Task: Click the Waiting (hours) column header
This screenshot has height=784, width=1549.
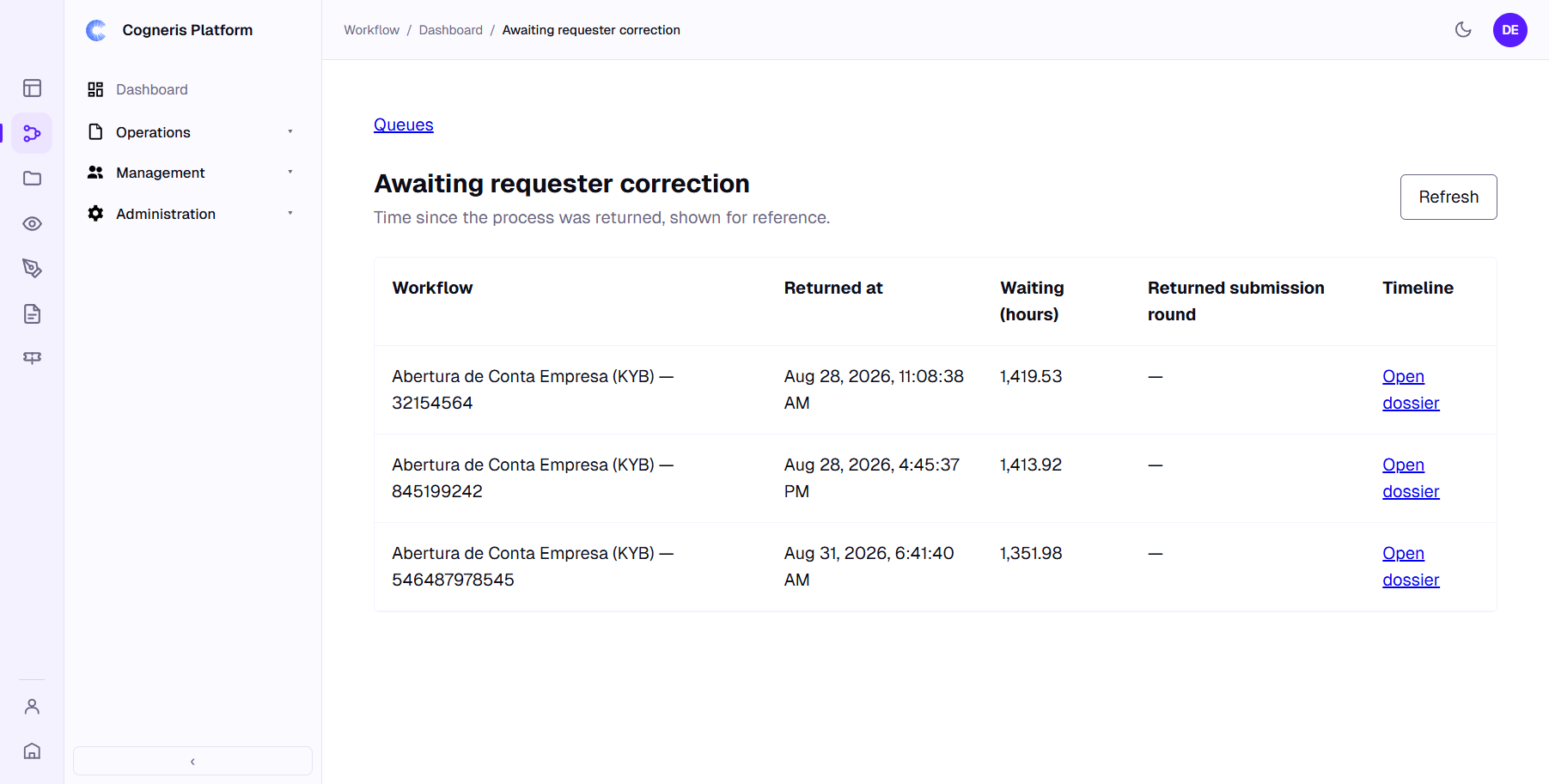Action: pyautogui.click(x=1032, y=301)
